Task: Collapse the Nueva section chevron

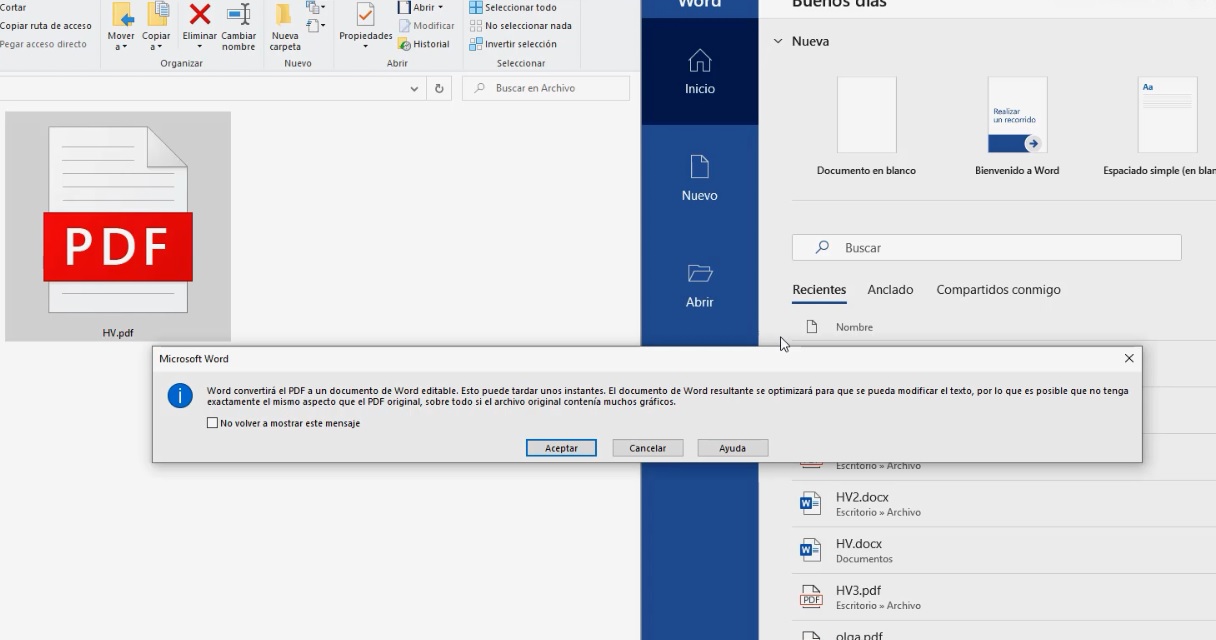Action: [777, 41]
